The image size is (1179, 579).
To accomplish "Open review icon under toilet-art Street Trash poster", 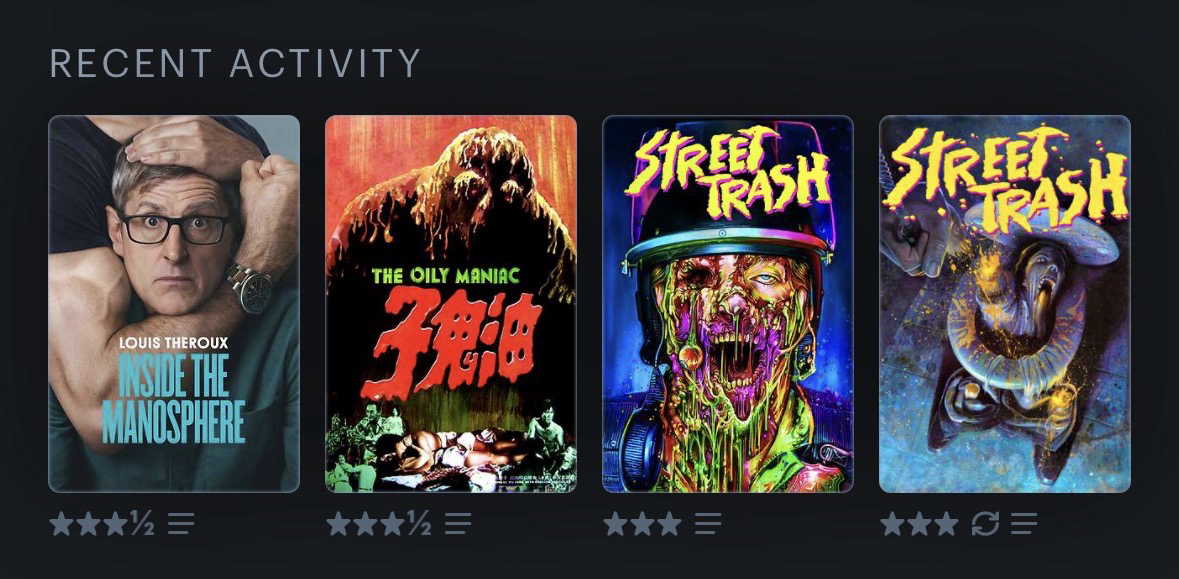I will tap(1024, 523).
